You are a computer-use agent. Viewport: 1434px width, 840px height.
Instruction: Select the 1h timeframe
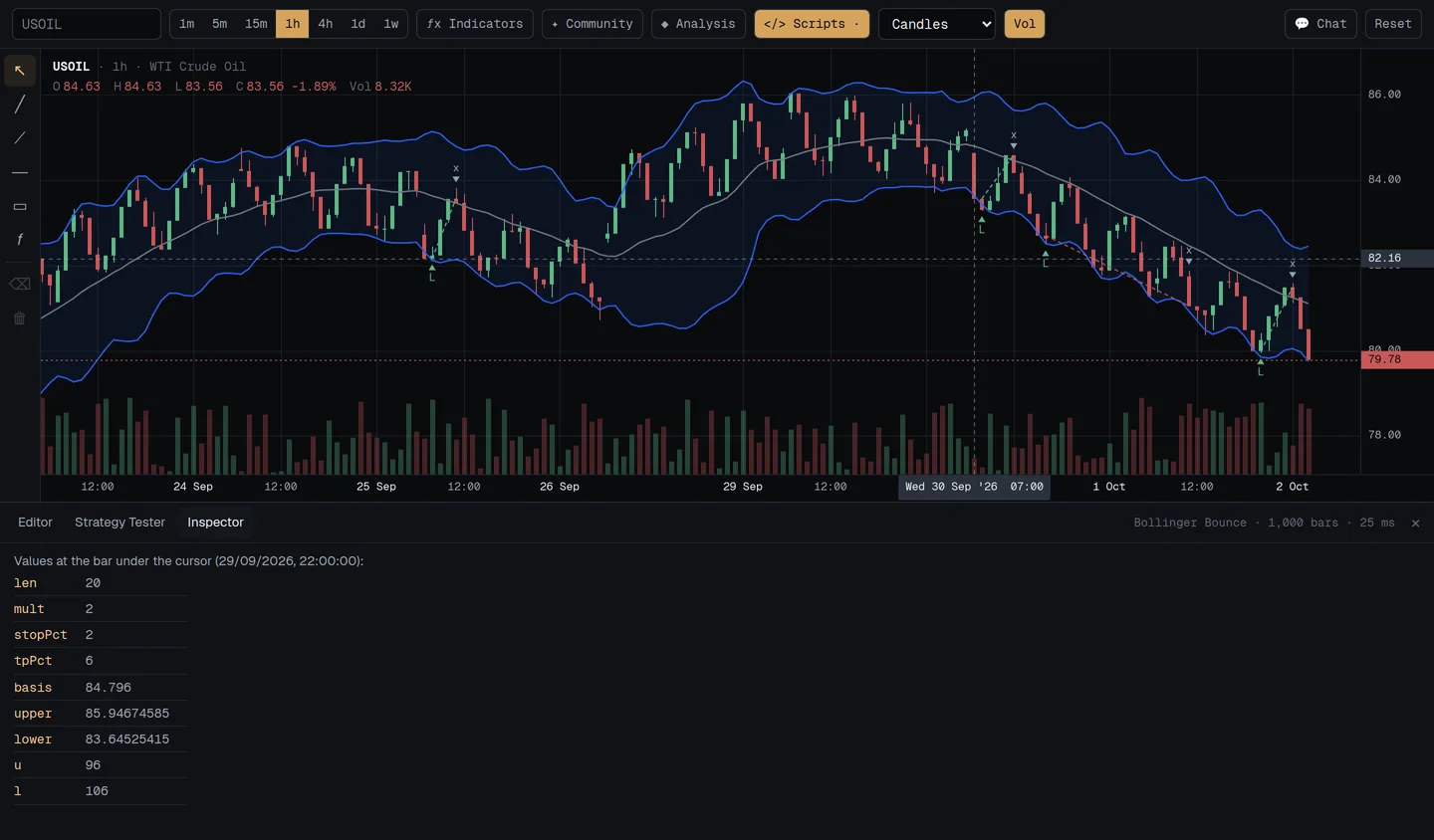coord(293,24)
